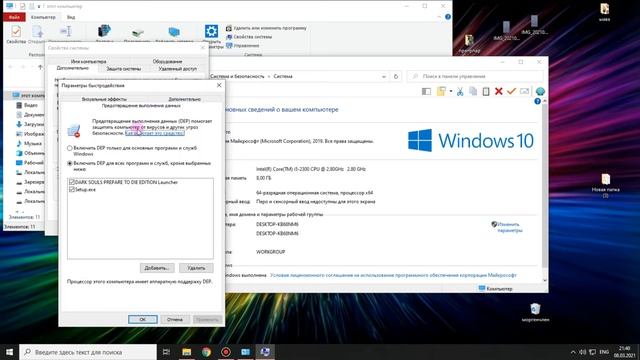640x360 pixels.
Task: Click the 'how does it work' DEP link
Action: 154,133
